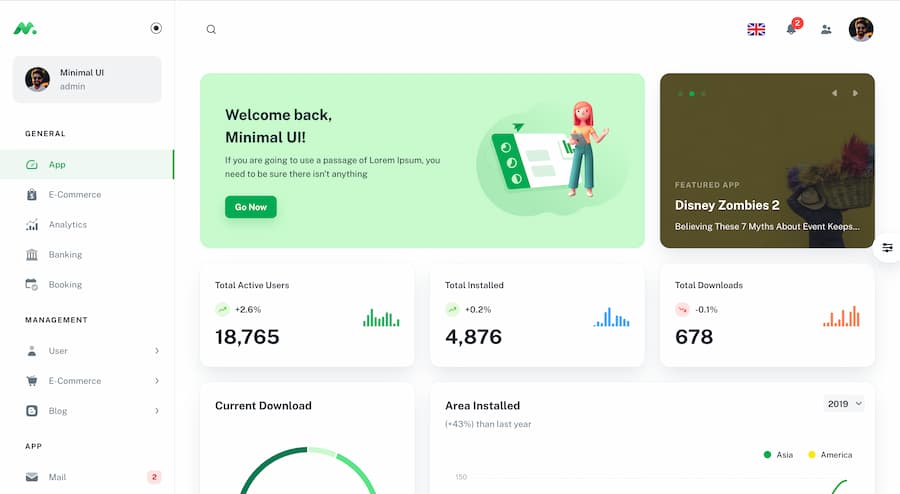Viewport: 900px width, 494px height.
Task: Click the search magnifier icon
Action: tap(211, 29)
